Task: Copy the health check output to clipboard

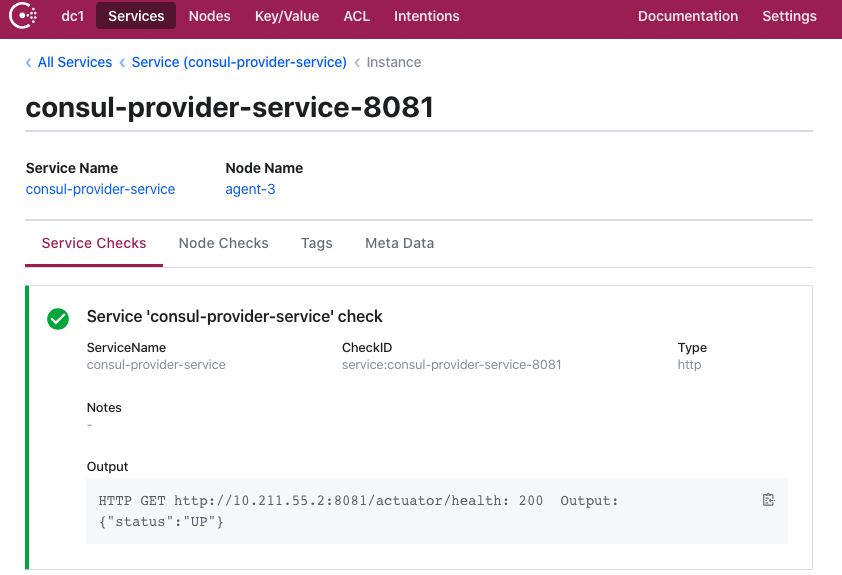Action: click(x=768, y=500)
